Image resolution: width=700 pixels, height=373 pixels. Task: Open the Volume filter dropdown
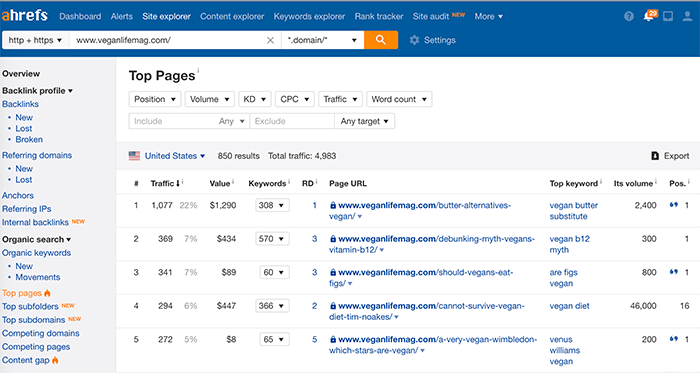click(209, 99)
